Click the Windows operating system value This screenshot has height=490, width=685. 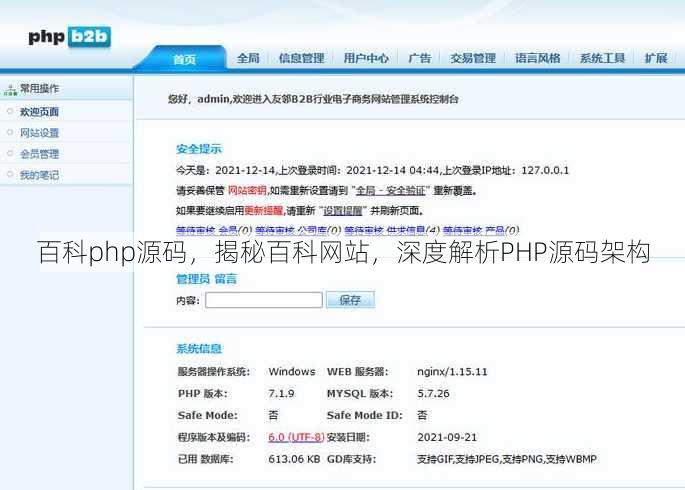coord(292,372)
